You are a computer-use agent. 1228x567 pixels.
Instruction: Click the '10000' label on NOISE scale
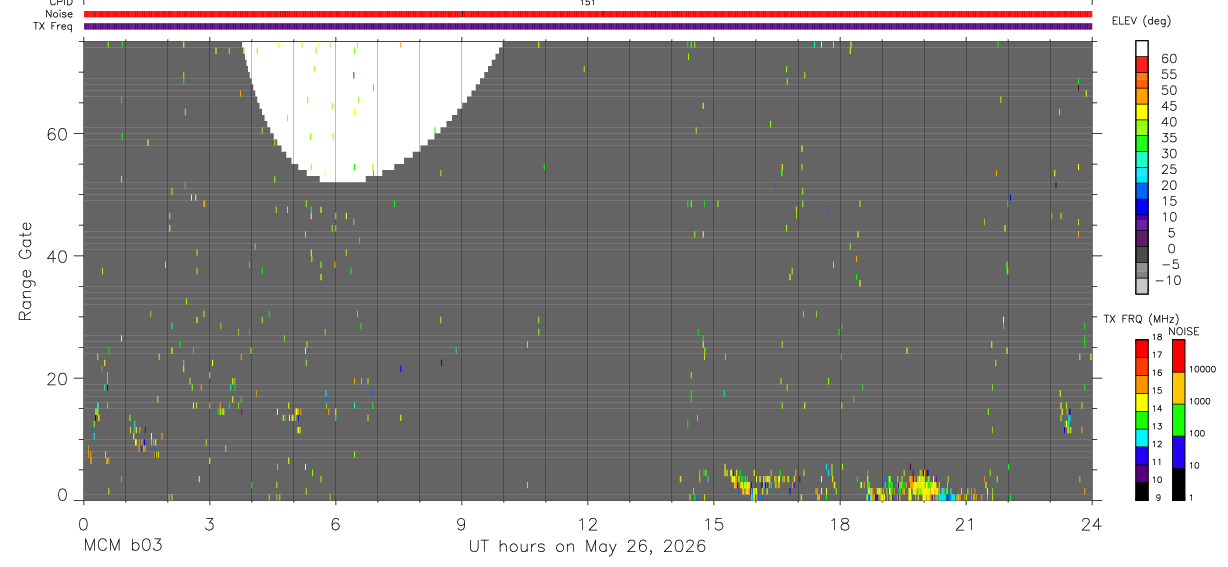[x=1201, y=369]
